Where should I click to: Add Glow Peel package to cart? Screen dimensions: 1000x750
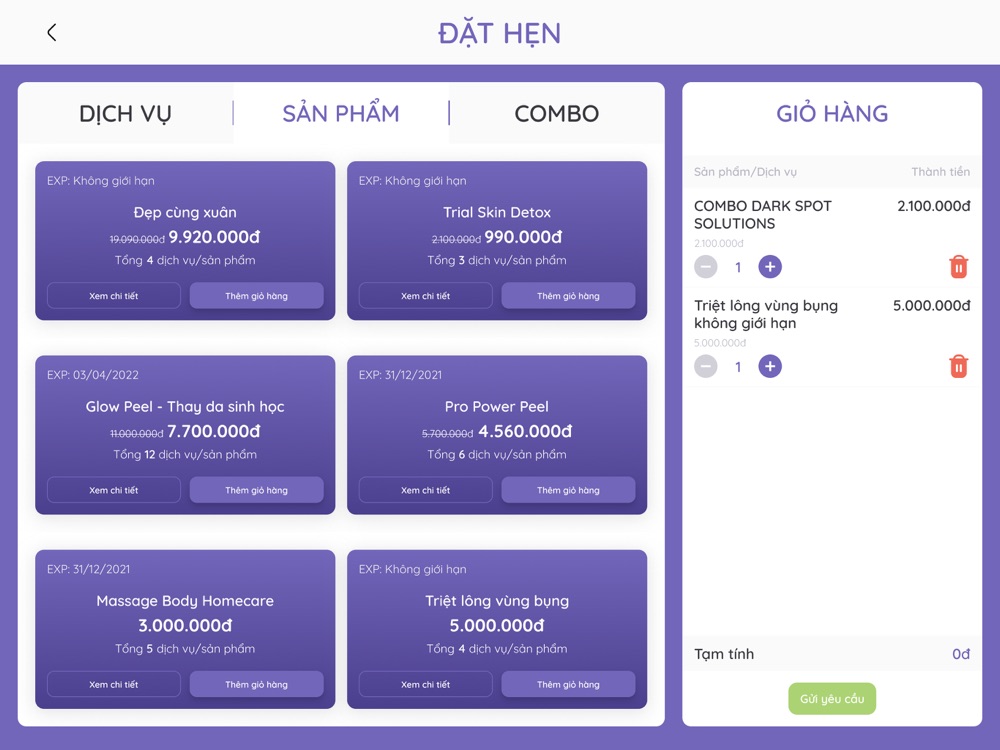[256, 490]
